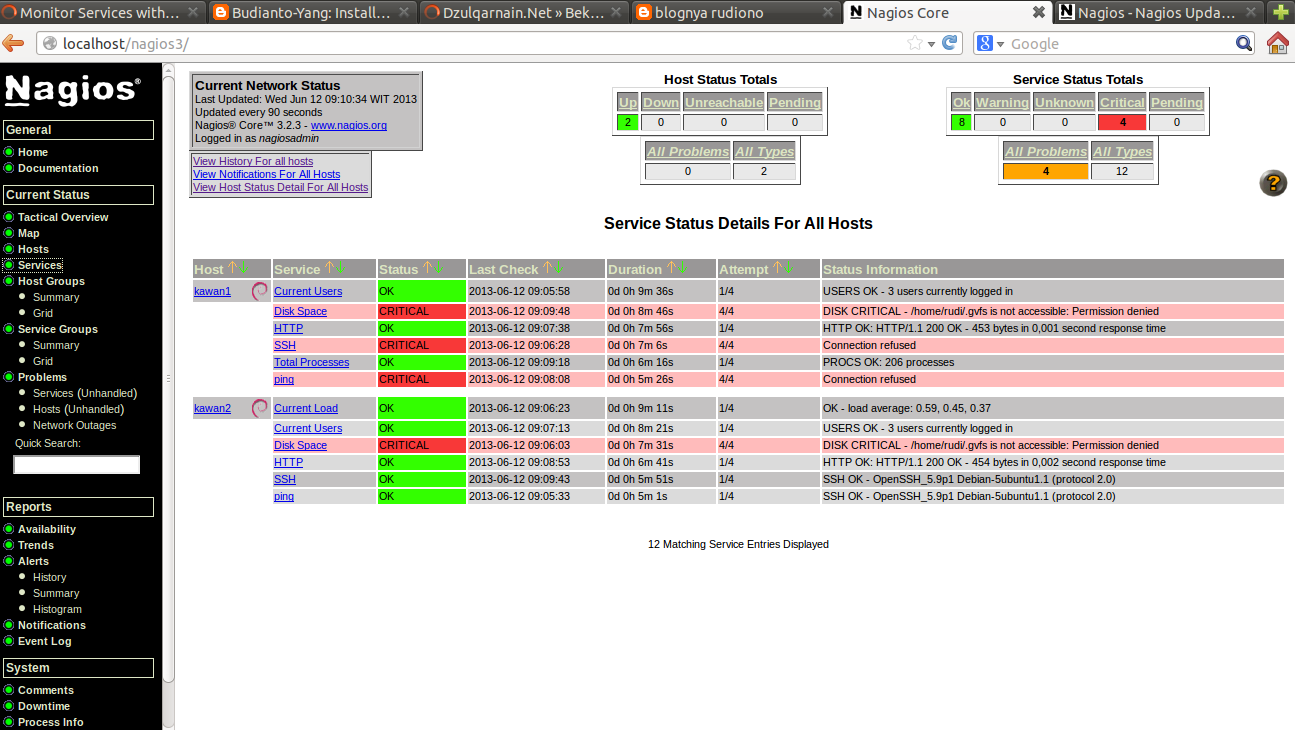The height and width of the screenshot is (730, 1295).
Task: Sort Status column ascending using the up arrow
Action: [427, 268]
